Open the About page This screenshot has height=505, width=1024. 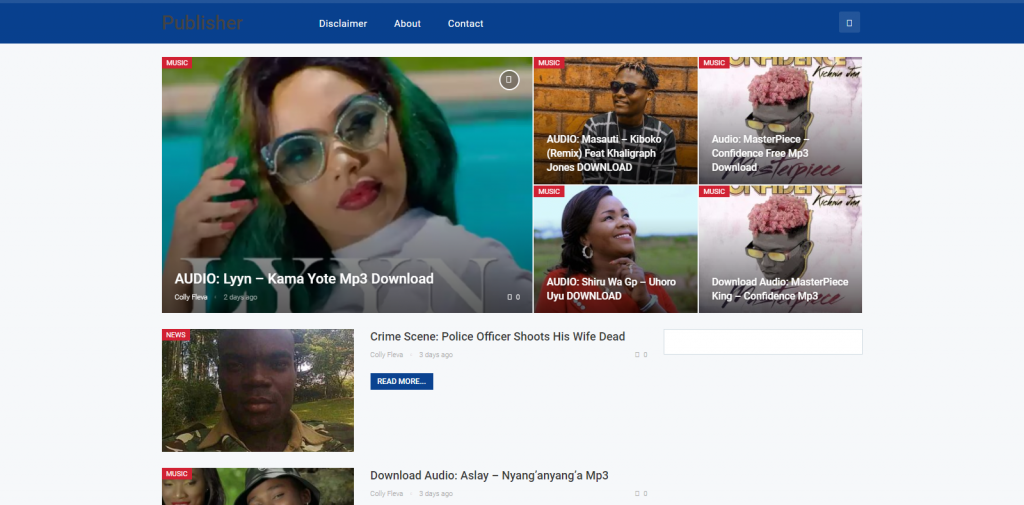pos(407,23)
